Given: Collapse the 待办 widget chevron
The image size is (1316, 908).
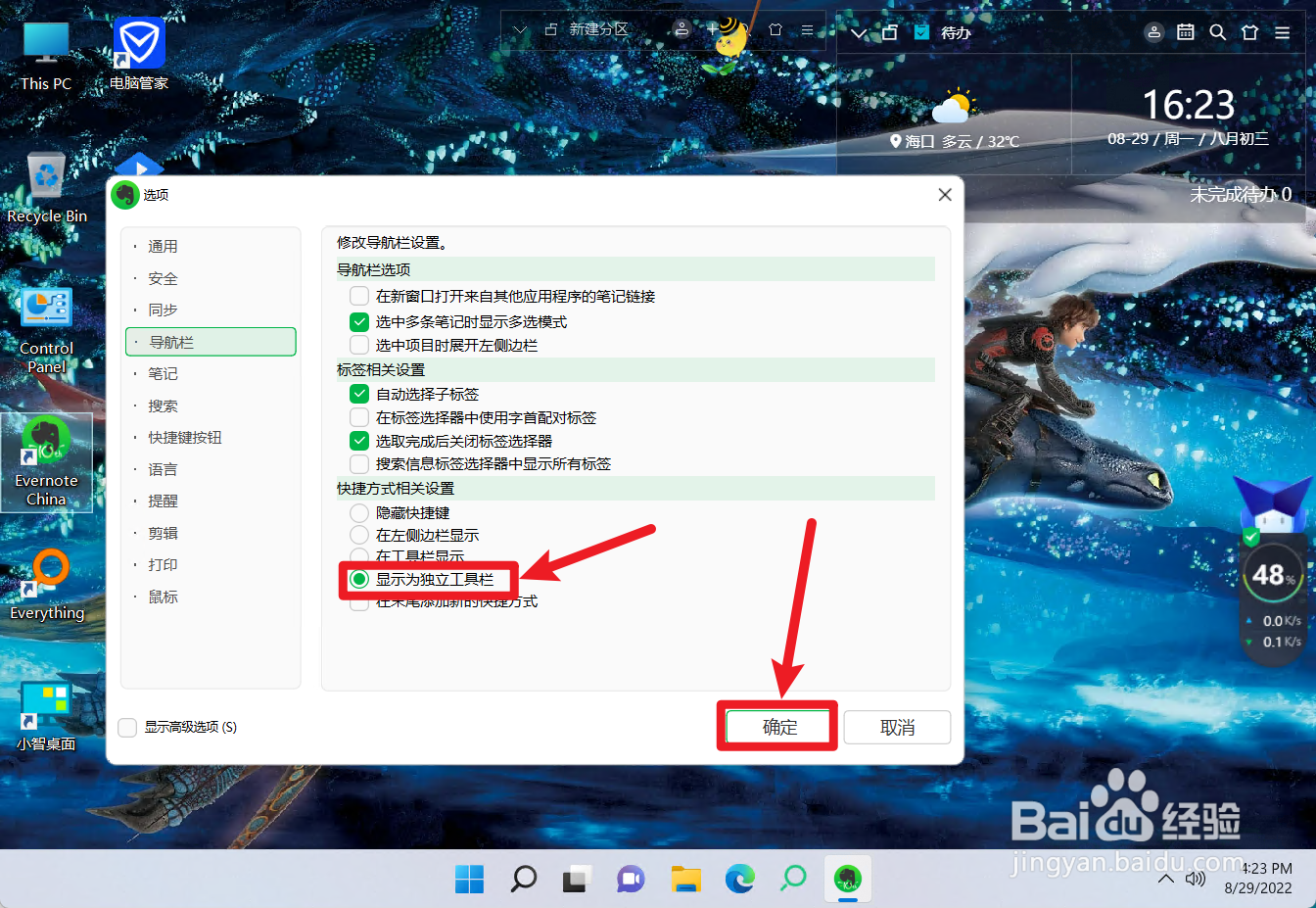Looking at the screenshot, I should coord(859,33).
